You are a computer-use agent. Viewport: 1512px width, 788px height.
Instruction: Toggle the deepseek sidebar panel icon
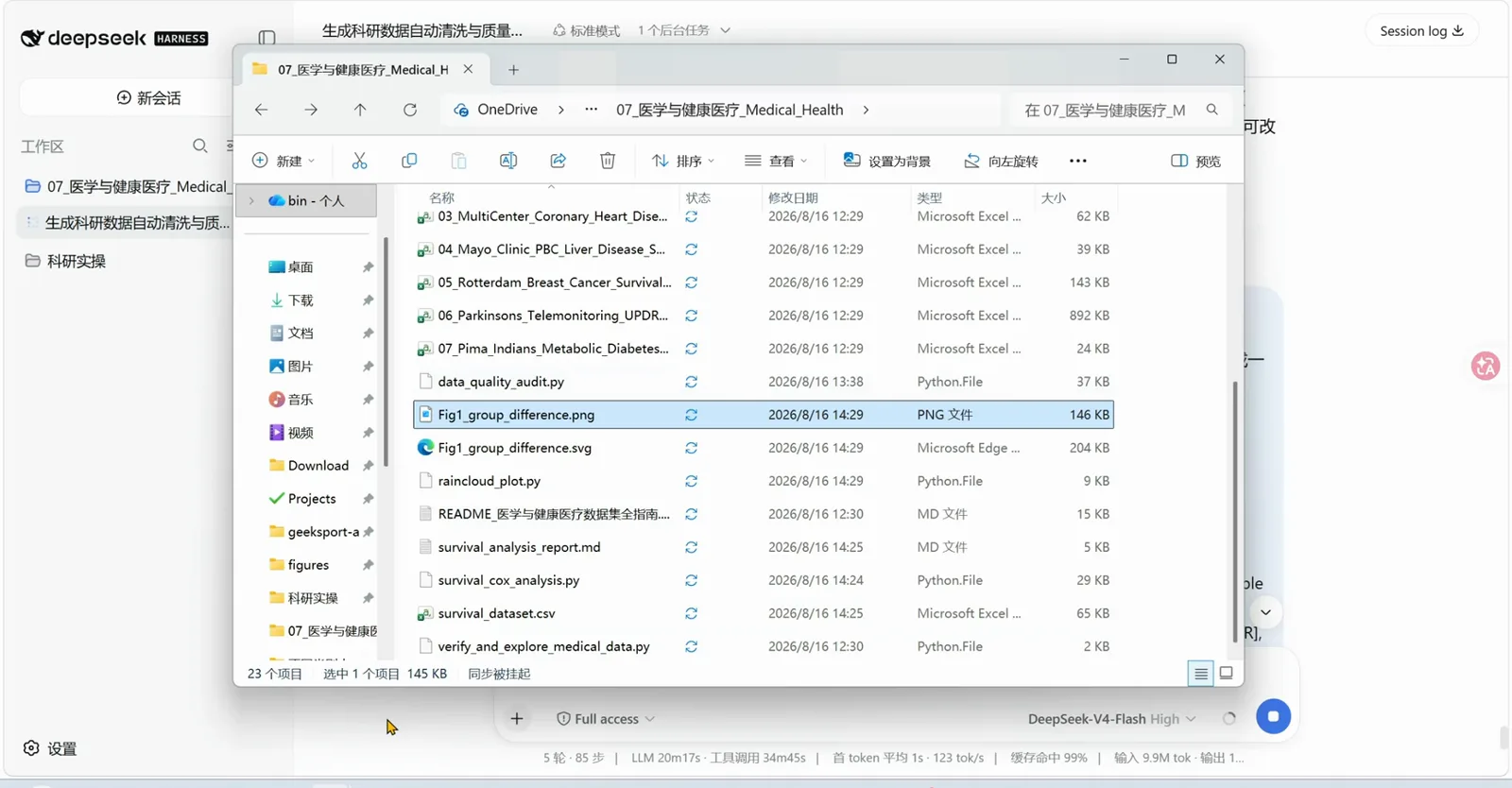(x=267, y=38)
